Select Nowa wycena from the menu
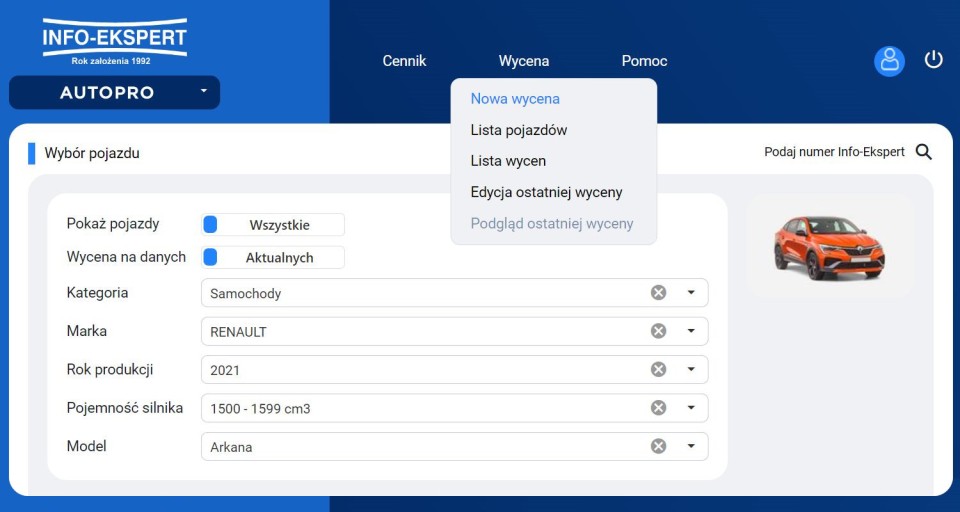This screenshot has height=512, width=960. [515, 99]
